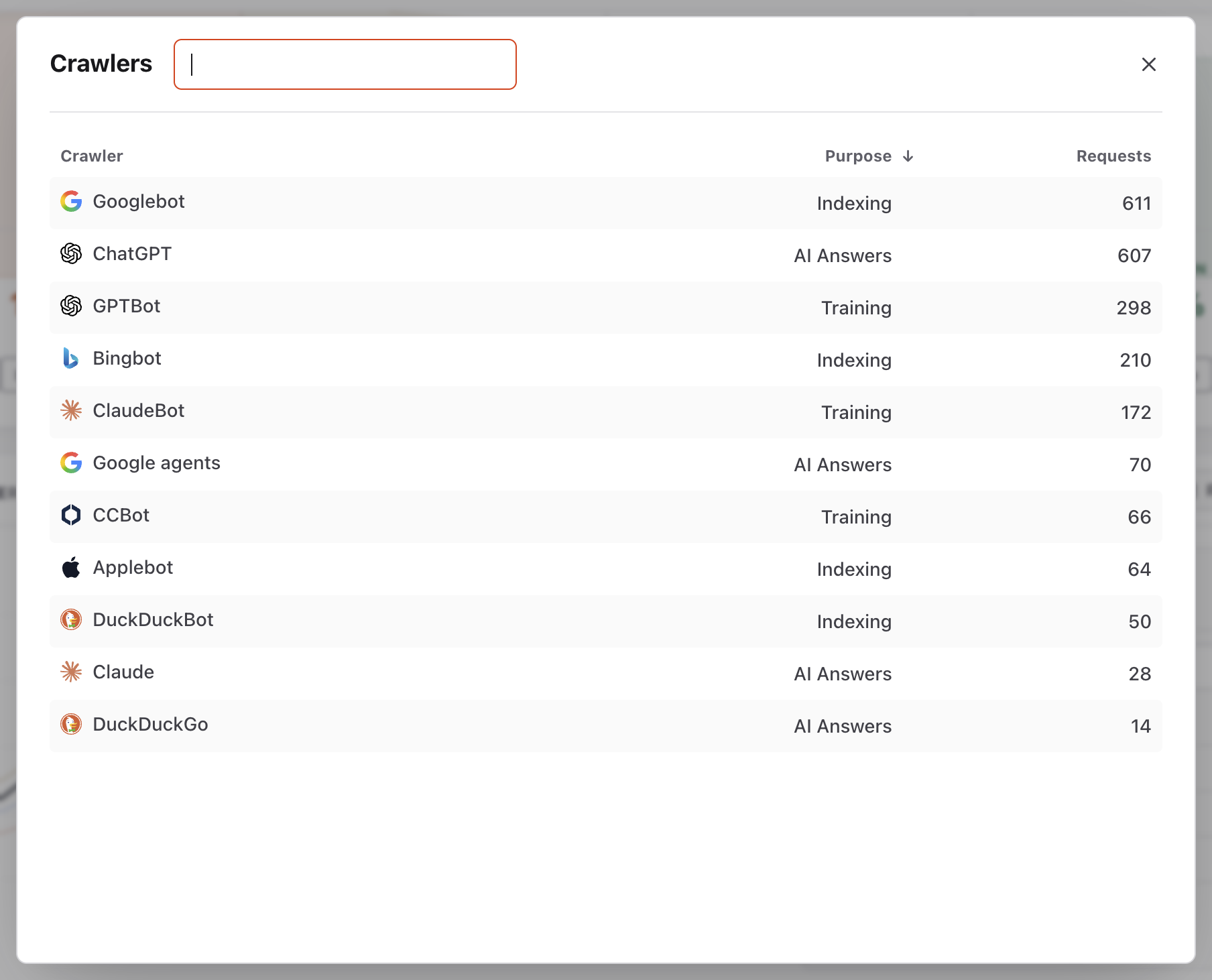Click the Bingbot Bing logo icon
1212x980 pixels.
tap(71, 358)
